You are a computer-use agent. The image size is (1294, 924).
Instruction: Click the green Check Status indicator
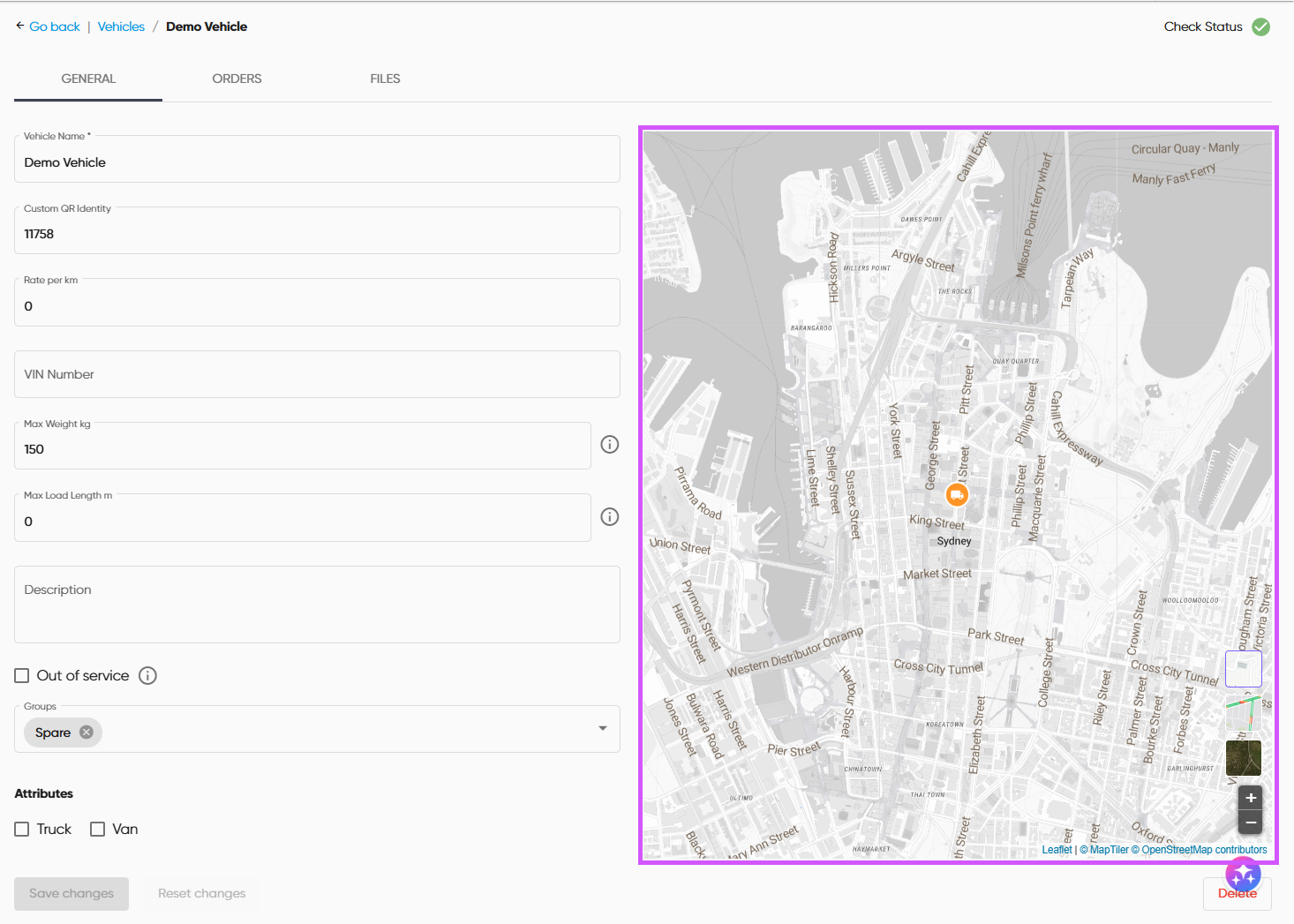pos(1260,26)
